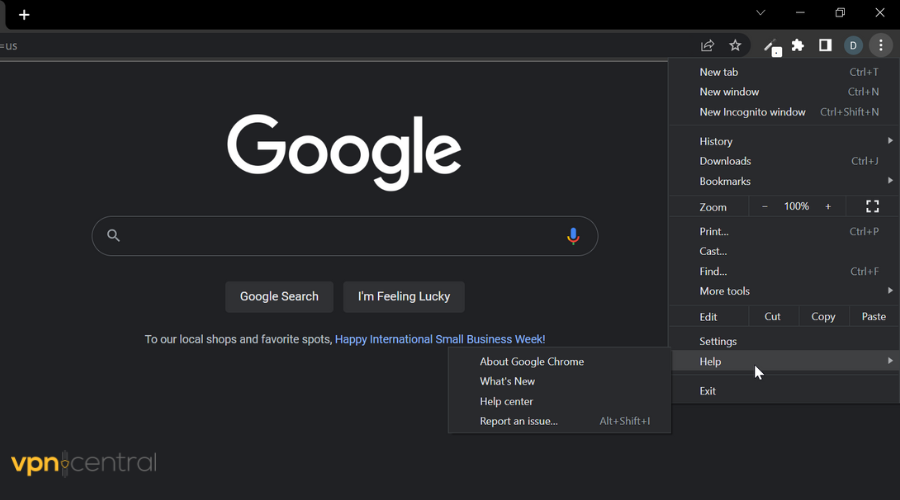This screenshot has width=900, height=500.
Task: Open the profile avatar D
Action: coord(853,45)
